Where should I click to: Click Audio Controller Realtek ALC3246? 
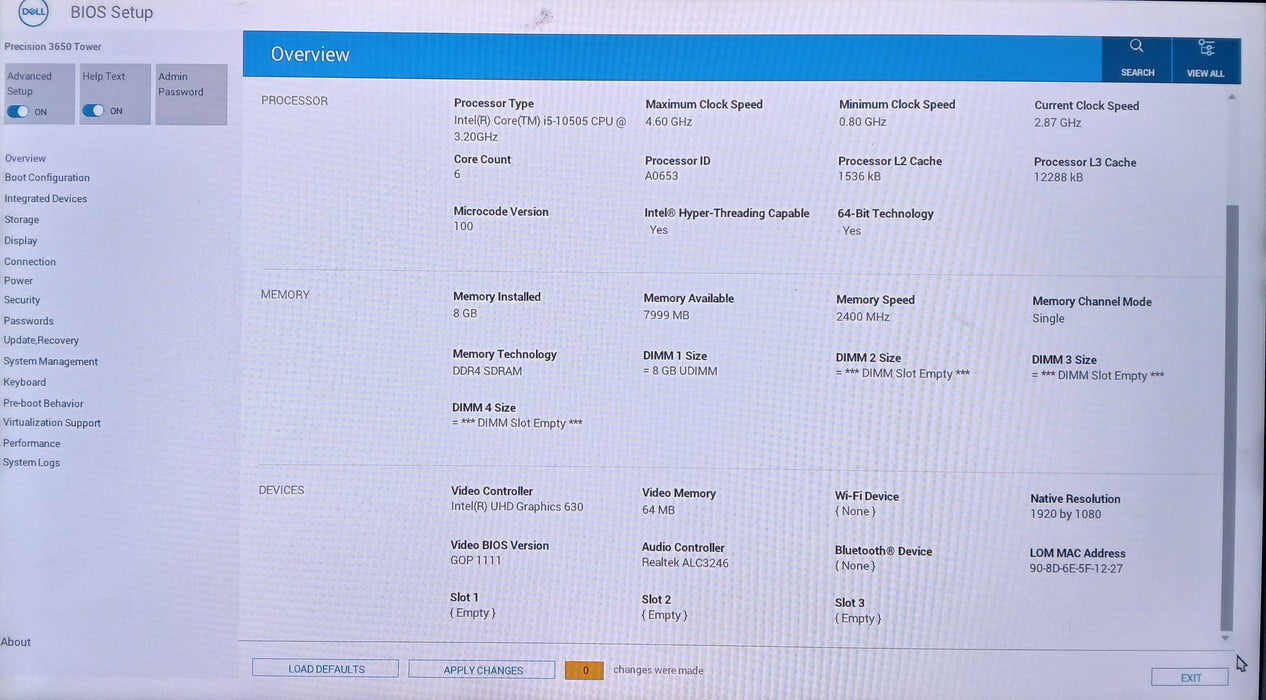click(685, 563)
